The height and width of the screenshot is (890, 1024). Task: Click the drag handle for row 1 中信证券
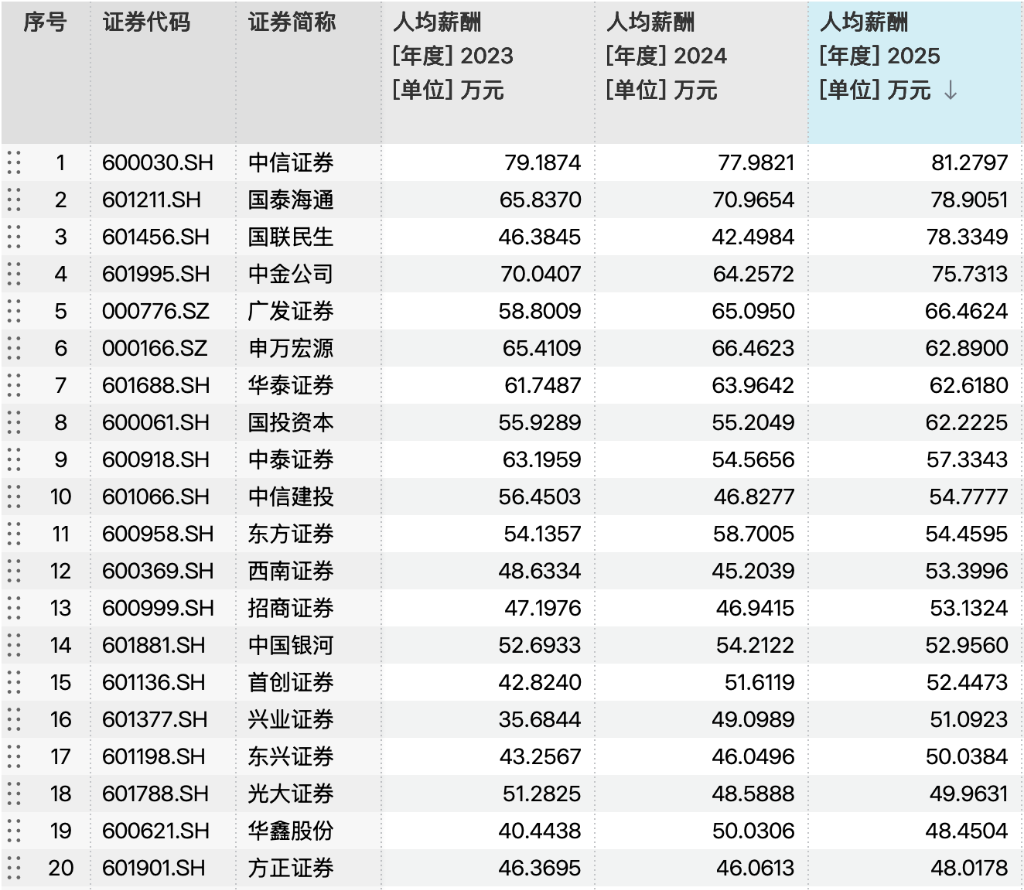coord(14,163)
